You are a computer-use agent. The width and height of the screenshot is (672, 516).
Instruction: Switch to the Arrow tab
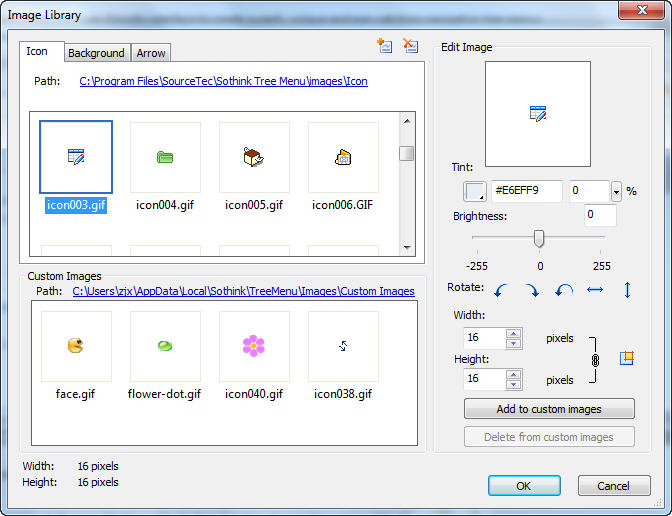pyautogui.click(x=151, y=53)
